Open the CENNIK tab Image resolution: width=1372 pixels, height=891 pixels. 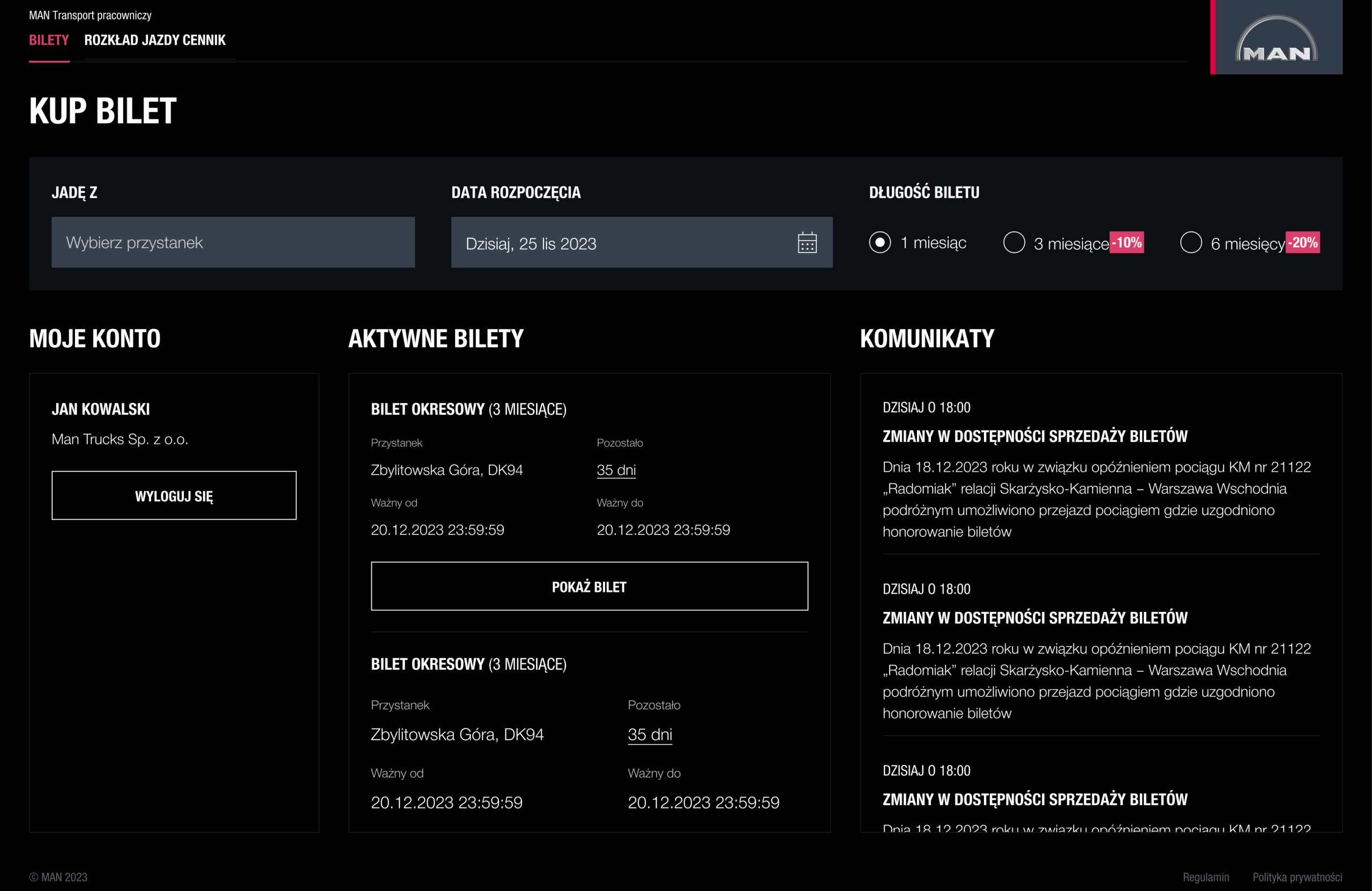[204, 40]
